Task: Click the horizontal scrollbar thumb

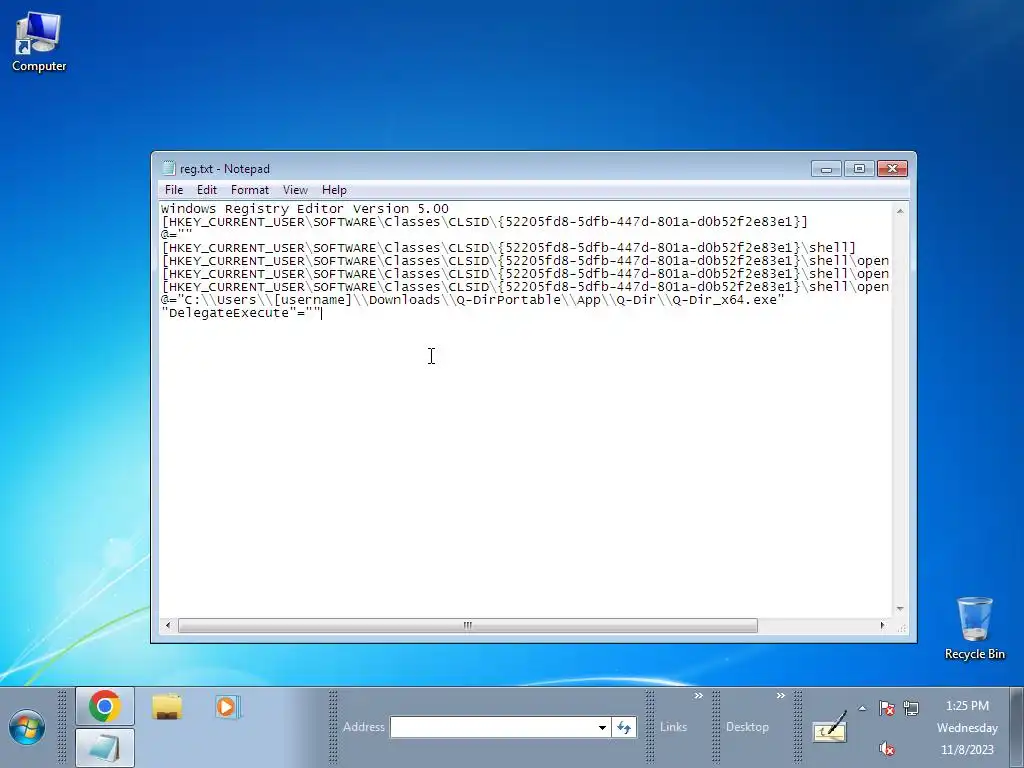Action: click(468, 626)
